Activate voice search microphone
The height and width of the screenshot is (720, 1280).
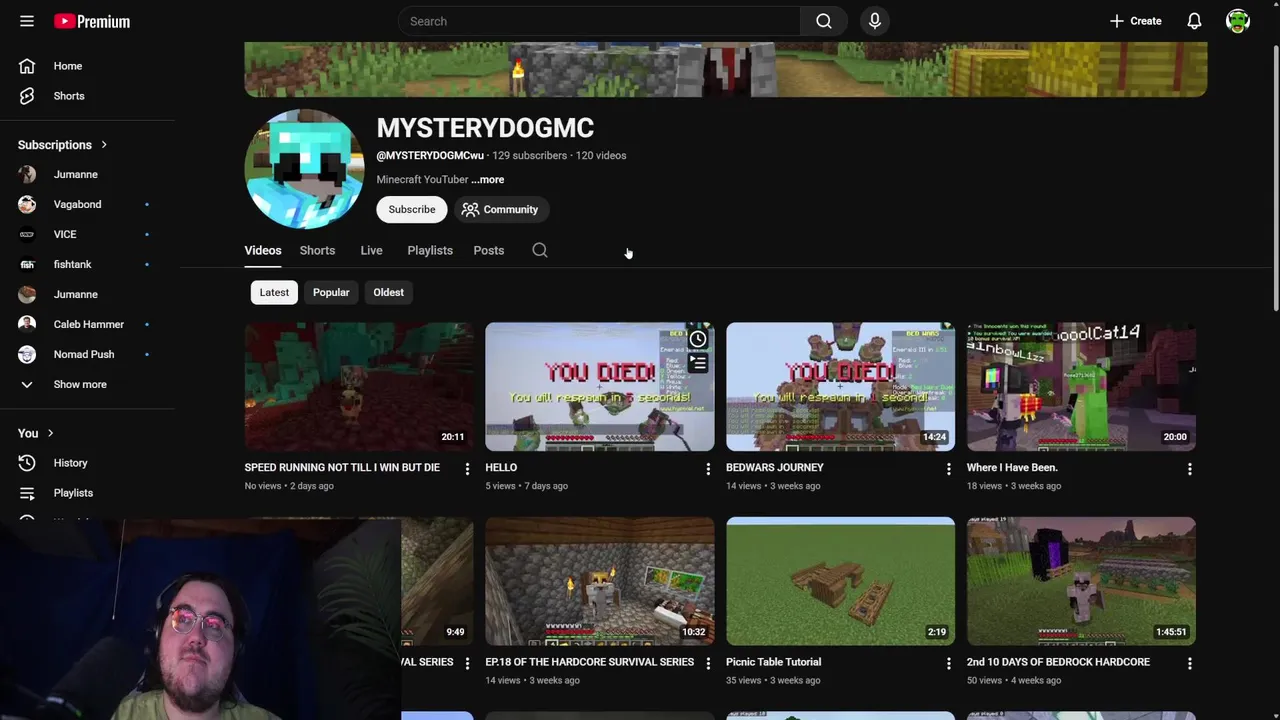(875, 21)
